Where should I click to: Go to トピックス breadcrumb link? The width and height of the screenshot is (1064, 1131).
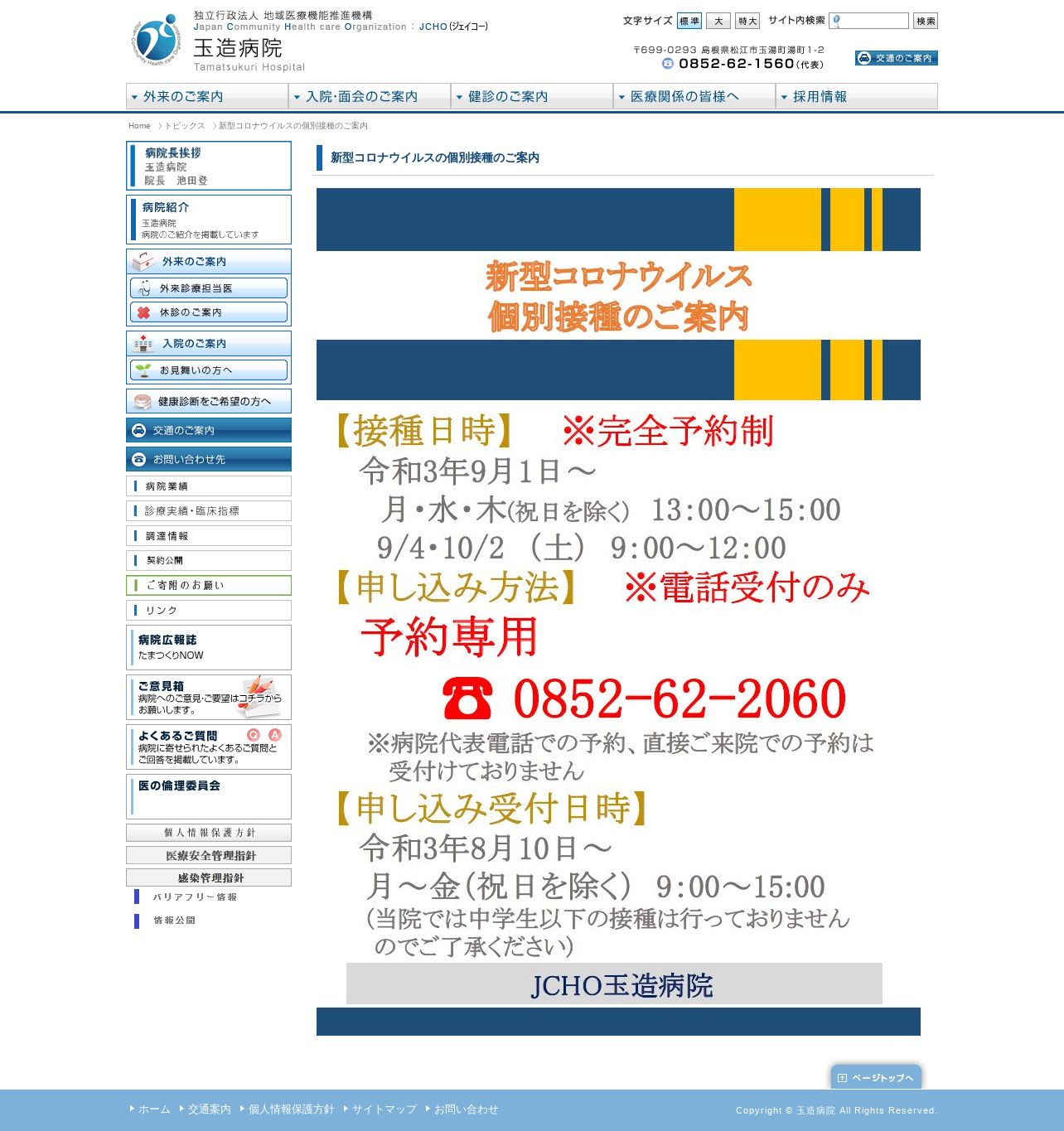click(x=184, y=126)
